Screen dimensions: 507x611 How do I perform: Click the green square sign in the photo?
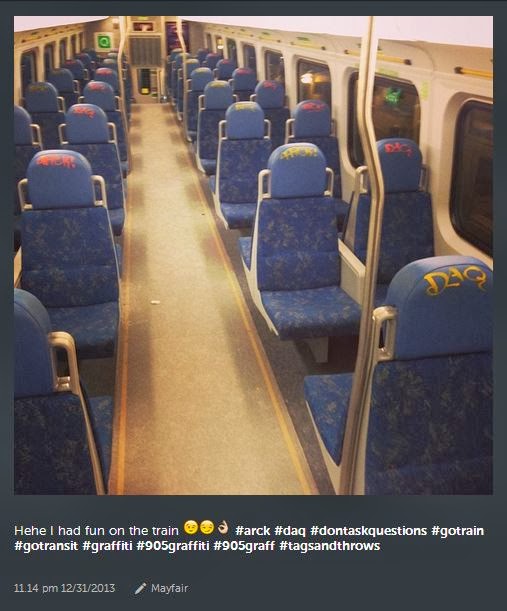tap(103, 41)
